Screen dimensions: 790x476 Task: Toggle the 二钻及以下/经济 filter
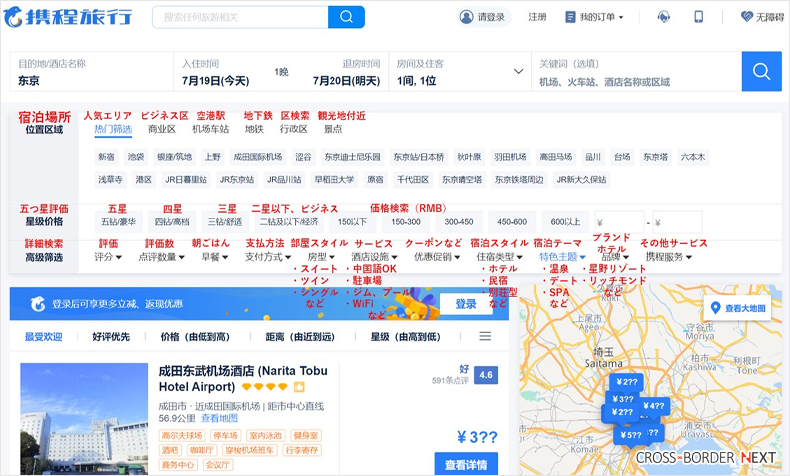pyautogui.click(x=289, y=222)
